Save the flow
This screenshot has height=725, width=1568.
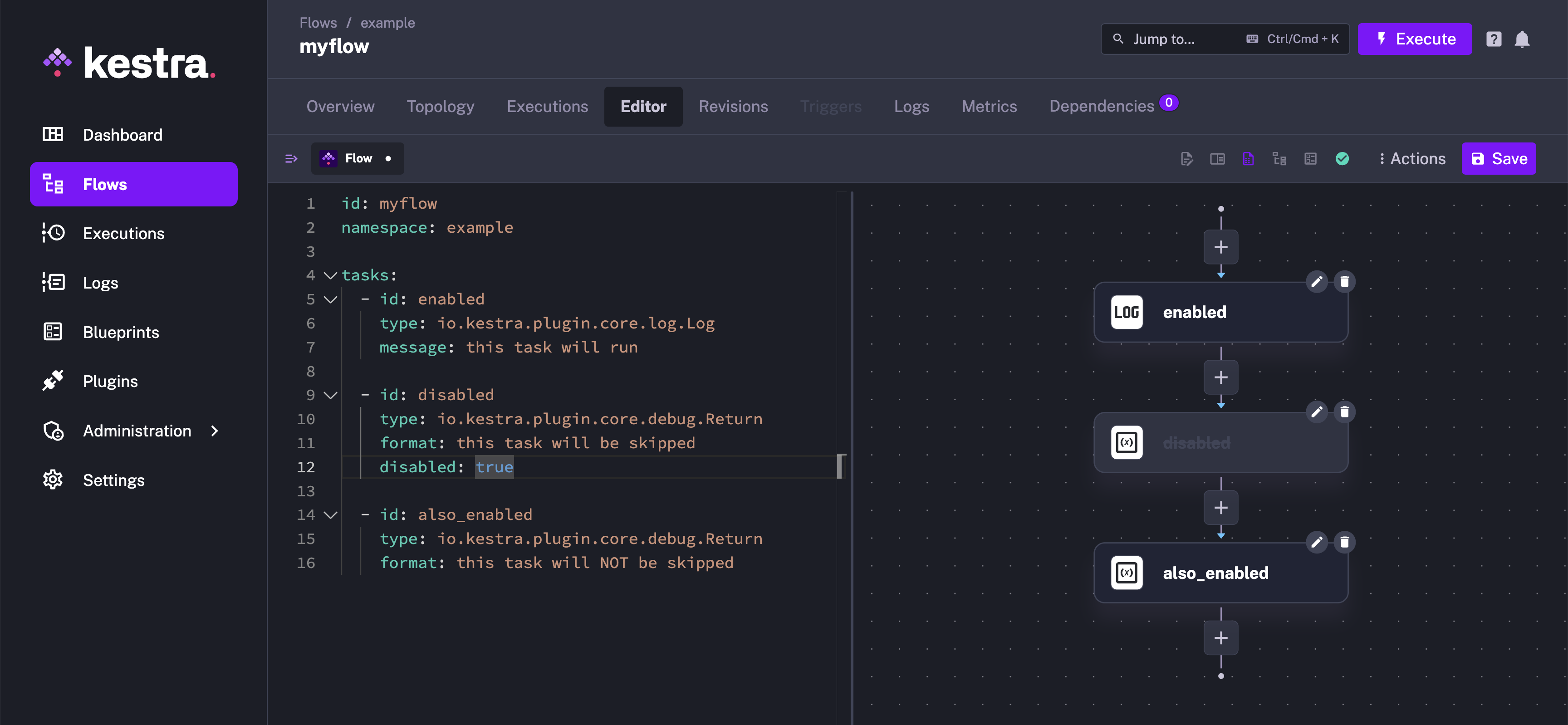(1498, 159)
